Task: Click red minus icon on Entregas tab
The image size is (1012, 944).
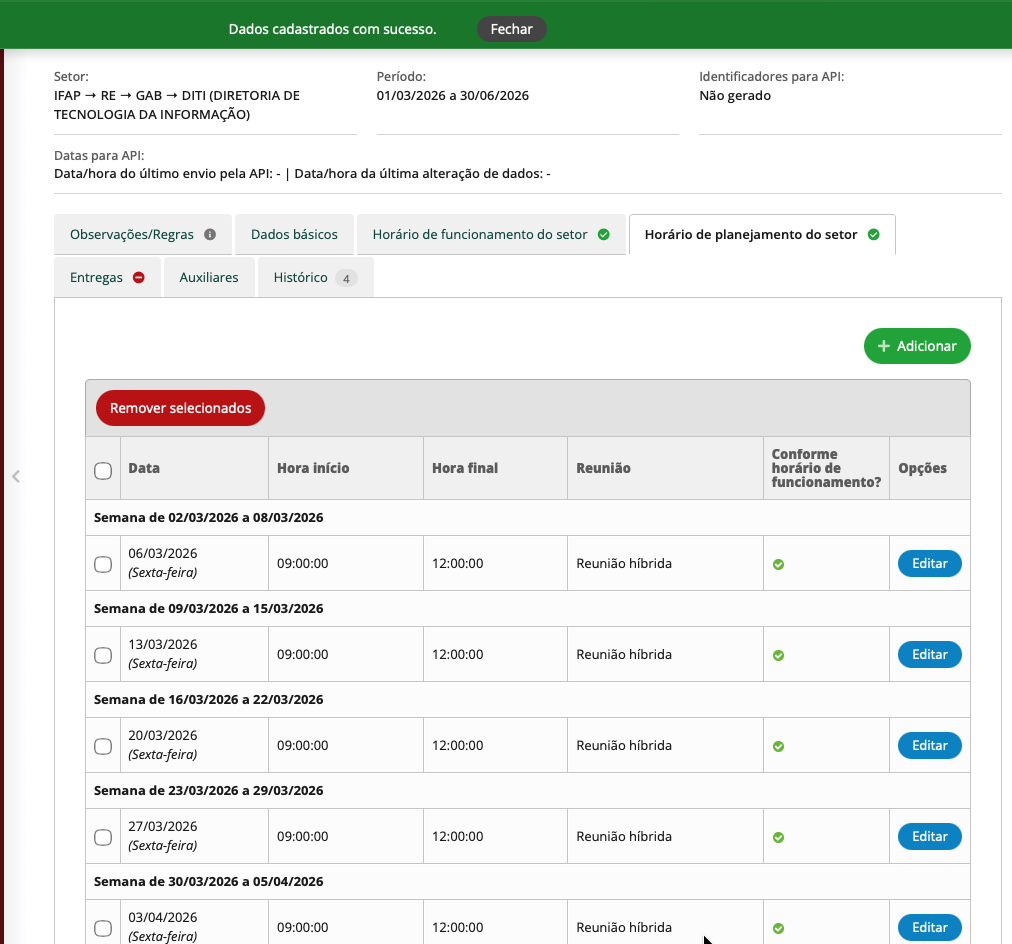Action: 139,278
